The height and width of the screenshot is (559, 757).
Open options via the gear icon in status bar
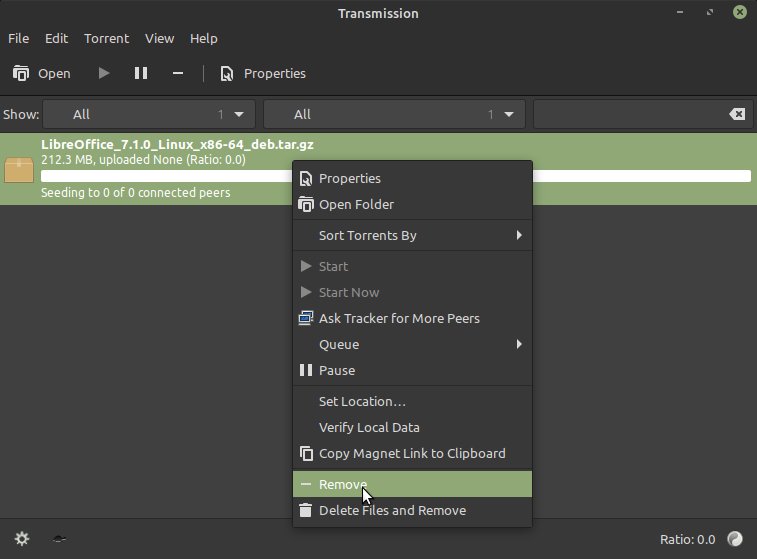click(x=22, y=539)
